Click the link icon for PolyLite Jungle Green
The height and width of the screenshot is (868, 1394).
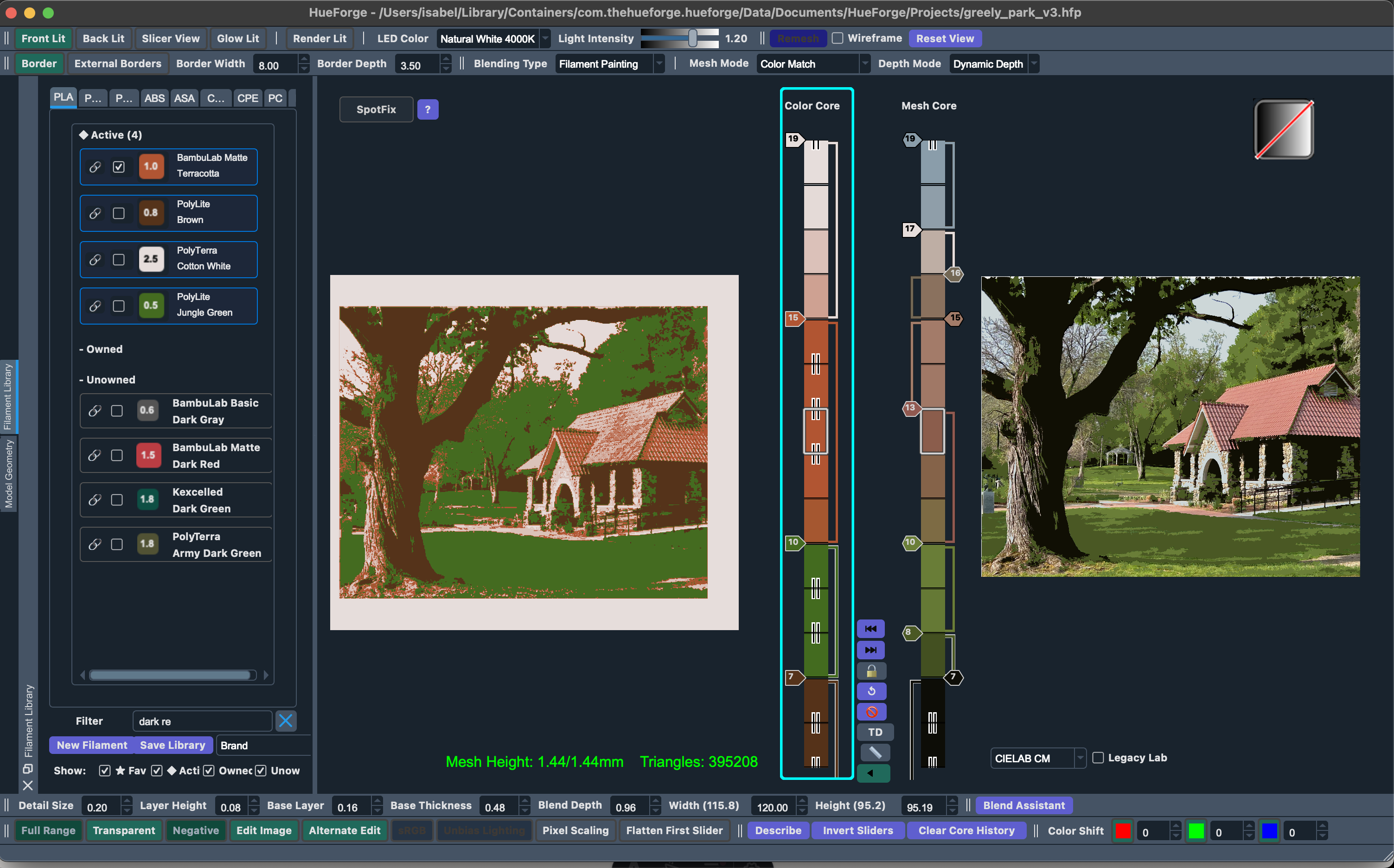96,306
